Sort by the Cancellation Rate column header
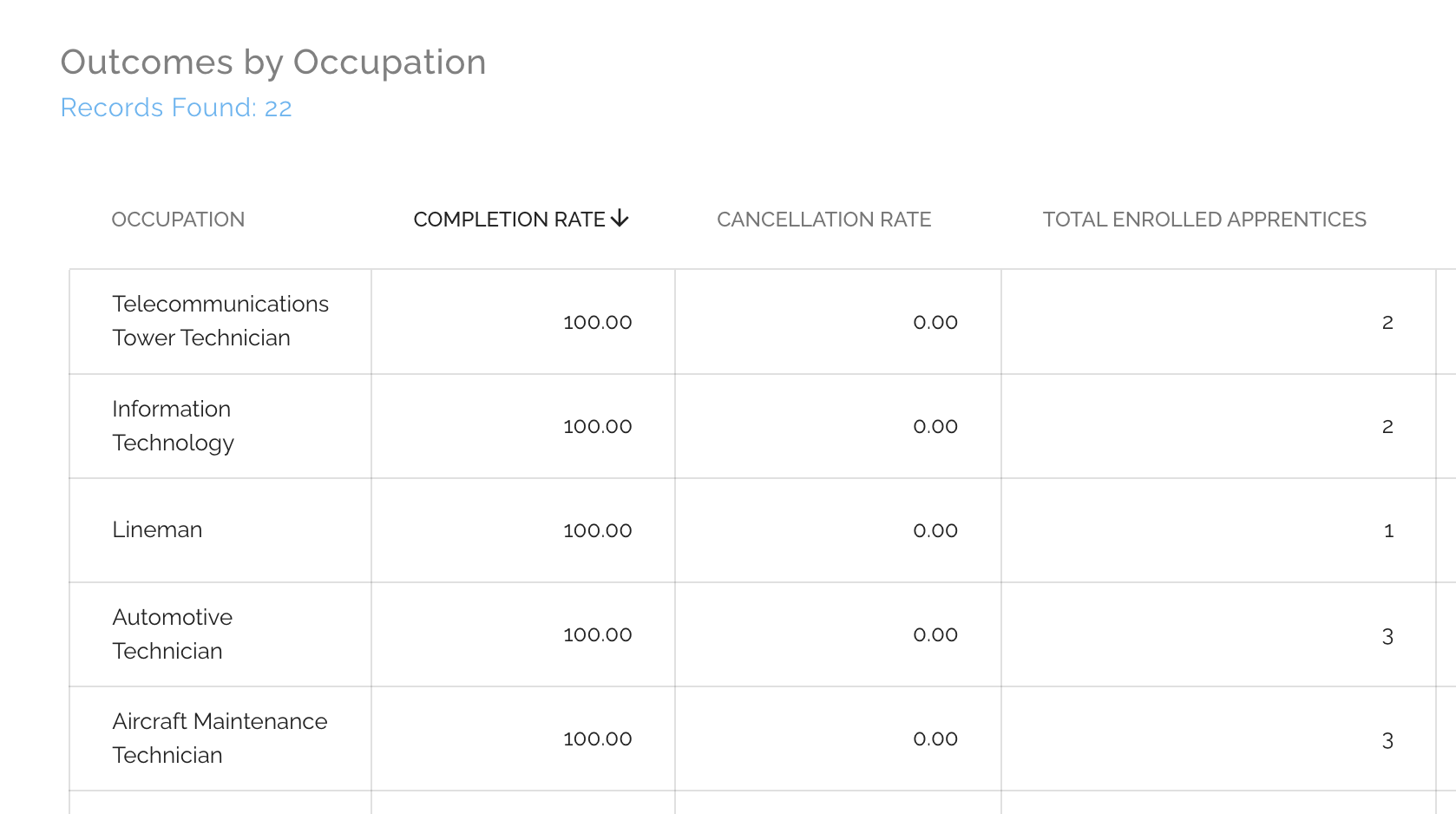1456x814 pixels. pyautogui.click(x=823, y=220)
